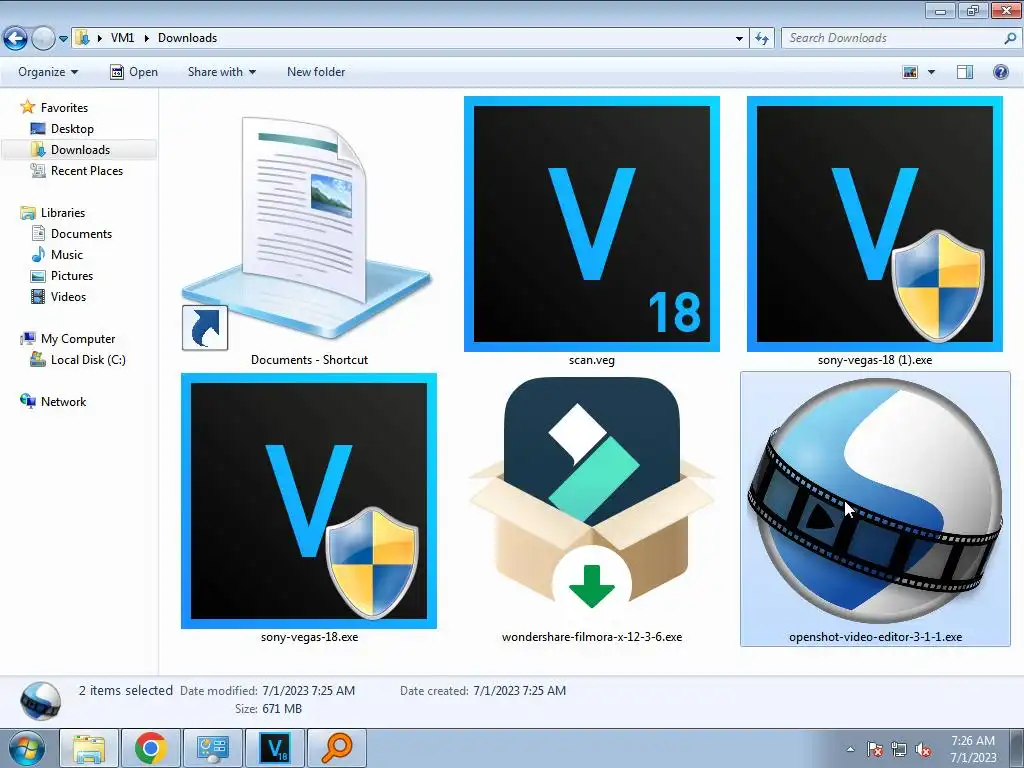Open the Windows Start menu
The width and height of the screenshot is (1024, 768).
coord(27,748)
